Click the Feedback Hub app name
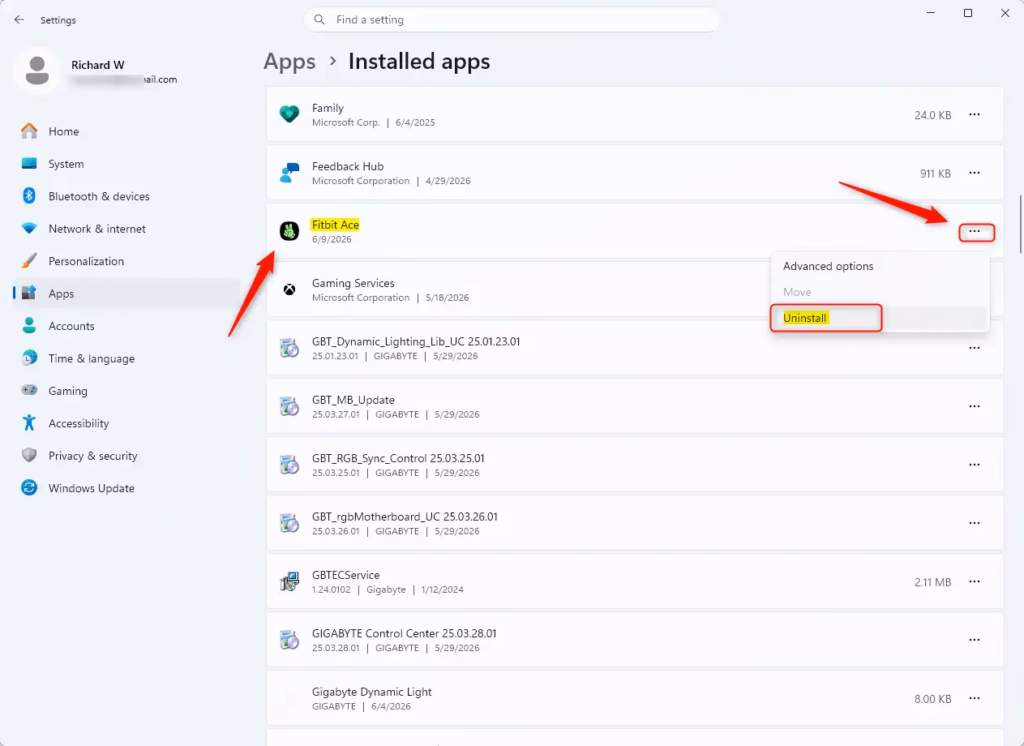The width and height of the screenshot is (1024, 746). click(x=347, y=167)
